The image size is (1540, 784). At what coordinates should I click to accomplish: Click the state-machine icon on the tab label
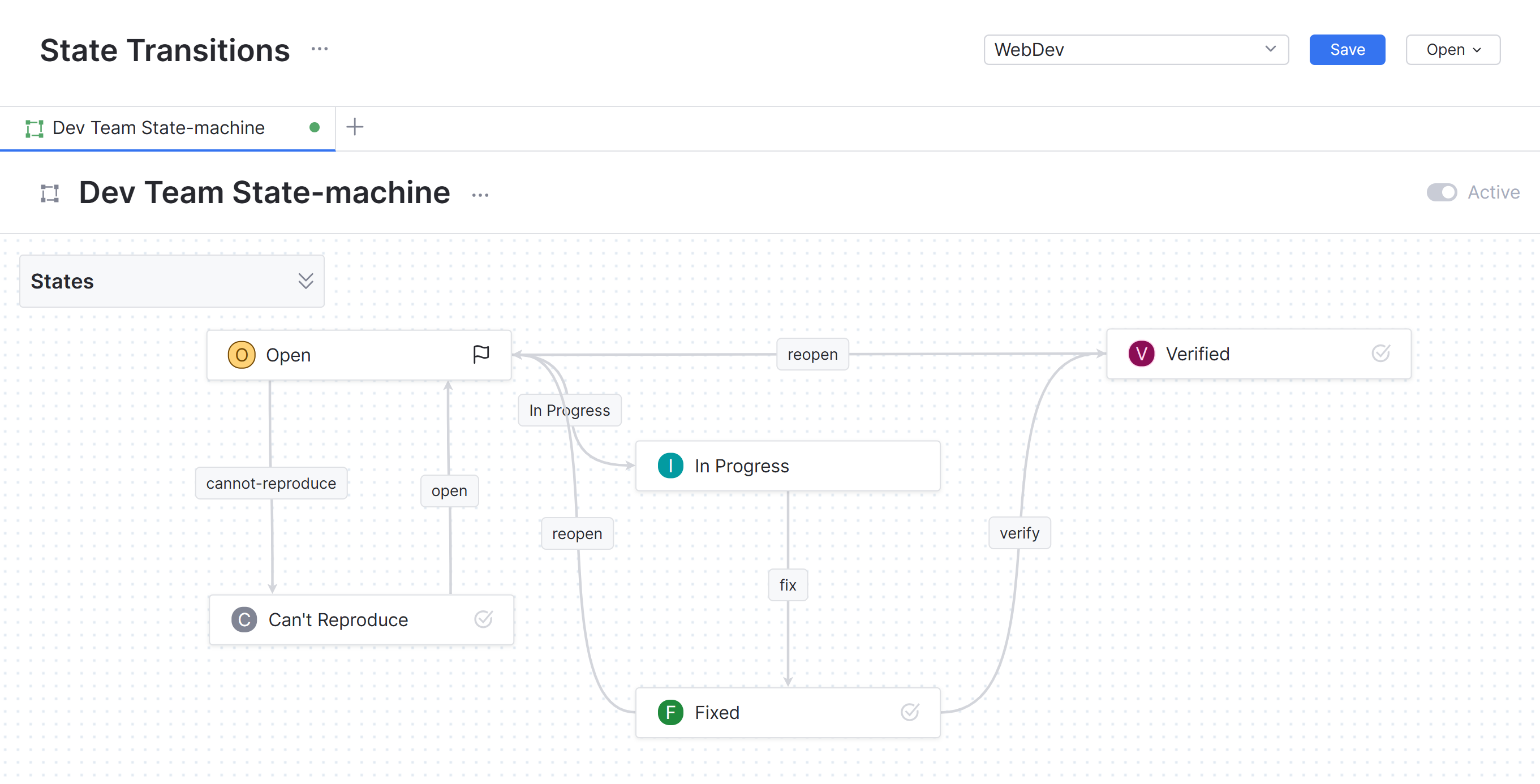(x=35, y=127)
